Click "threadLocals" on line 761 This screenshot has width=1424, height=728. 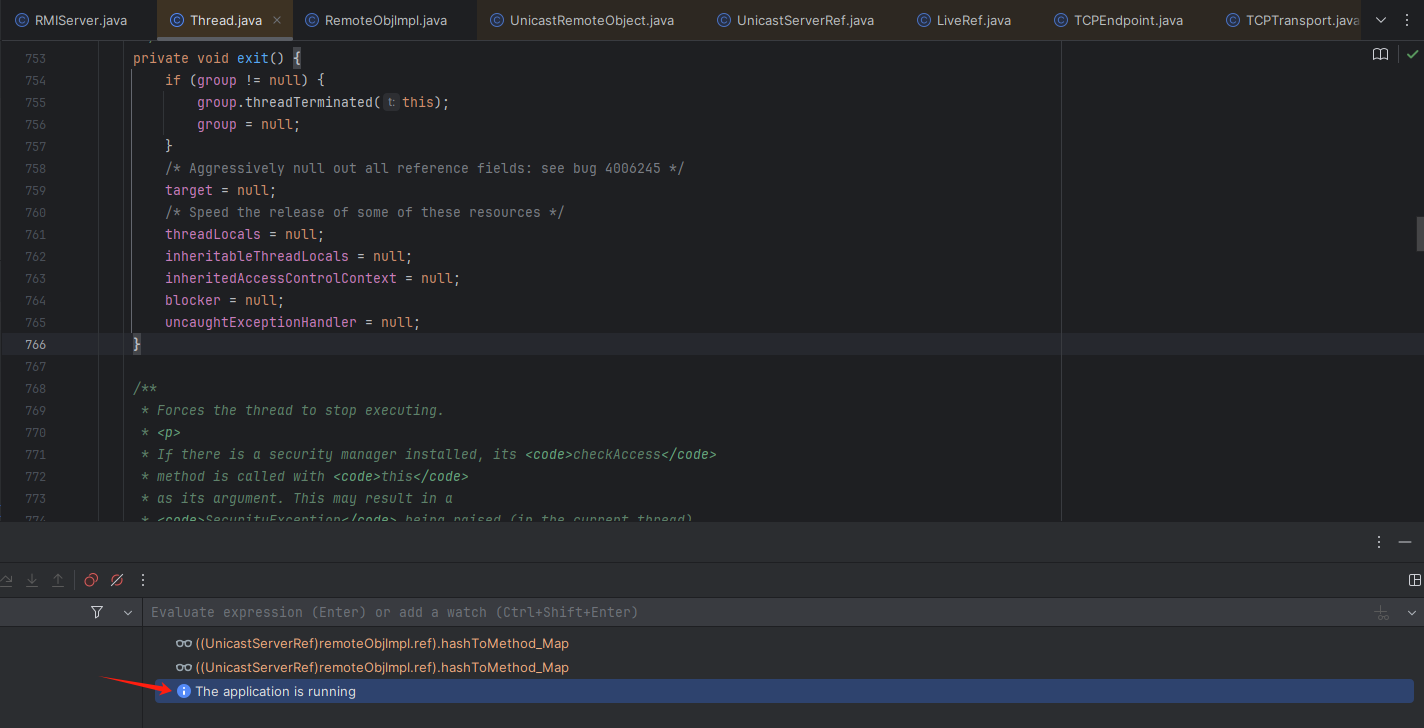point(213,234)
